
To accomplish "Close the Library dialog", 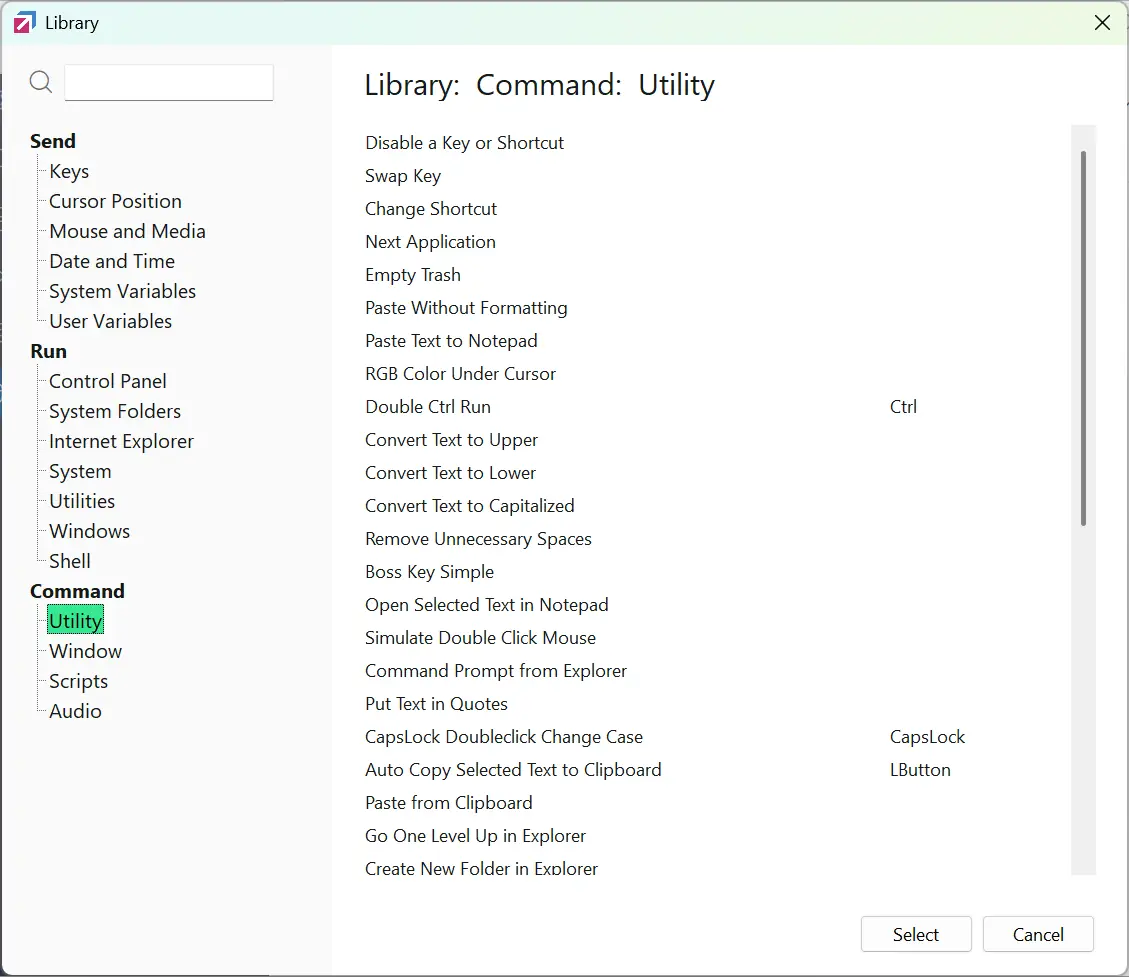I will [x=1102, y=23].
